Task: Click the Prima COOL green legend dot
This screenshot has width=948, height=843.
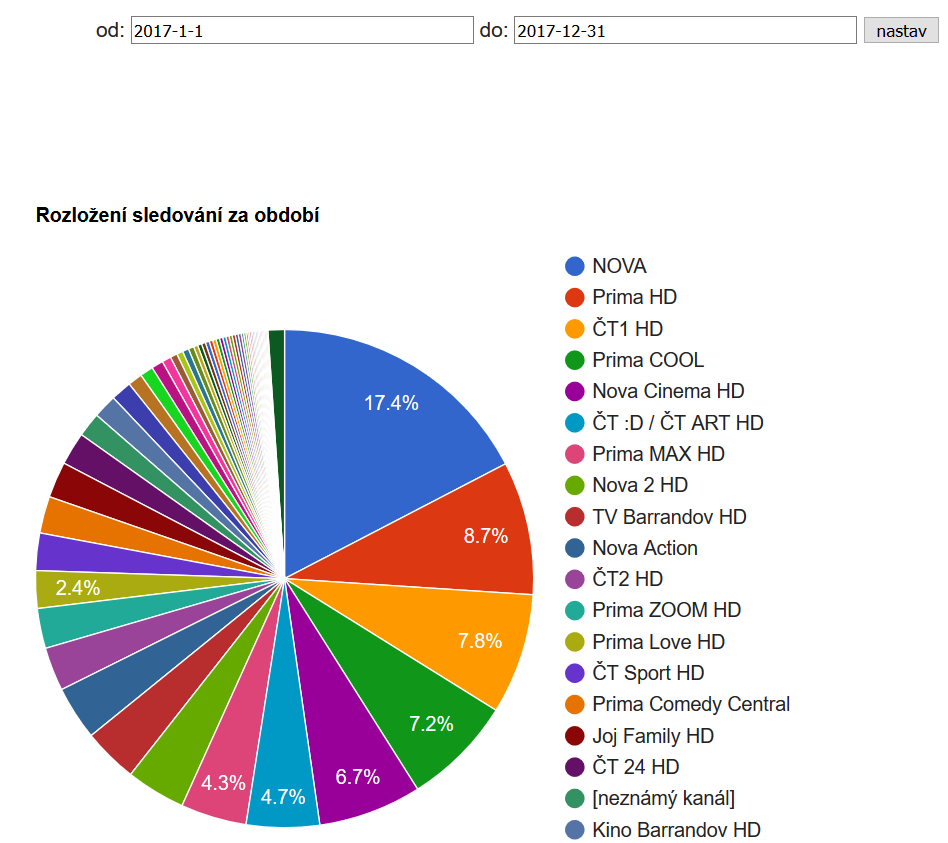Action: pyautogui.click(x=574, y=360)
